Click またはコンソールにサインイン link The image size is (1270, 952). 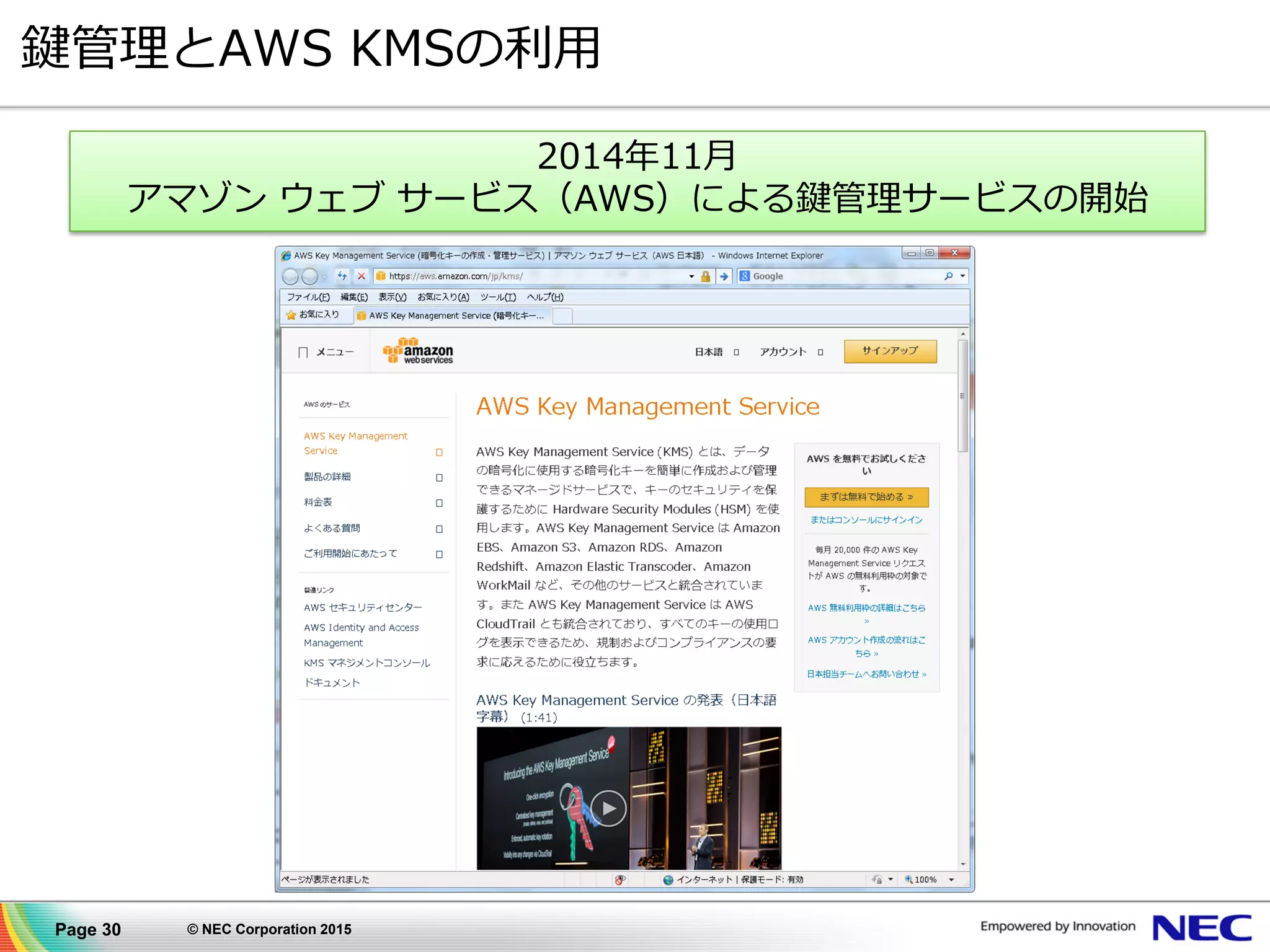[866, 520]
